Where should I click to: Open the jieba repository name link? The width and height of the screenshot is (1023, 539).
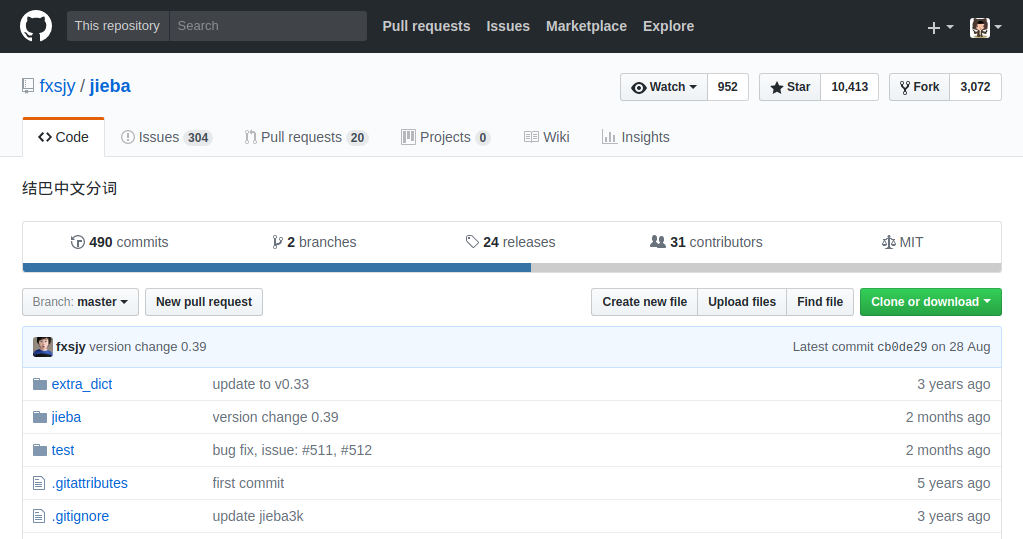(x=110, y=86)
